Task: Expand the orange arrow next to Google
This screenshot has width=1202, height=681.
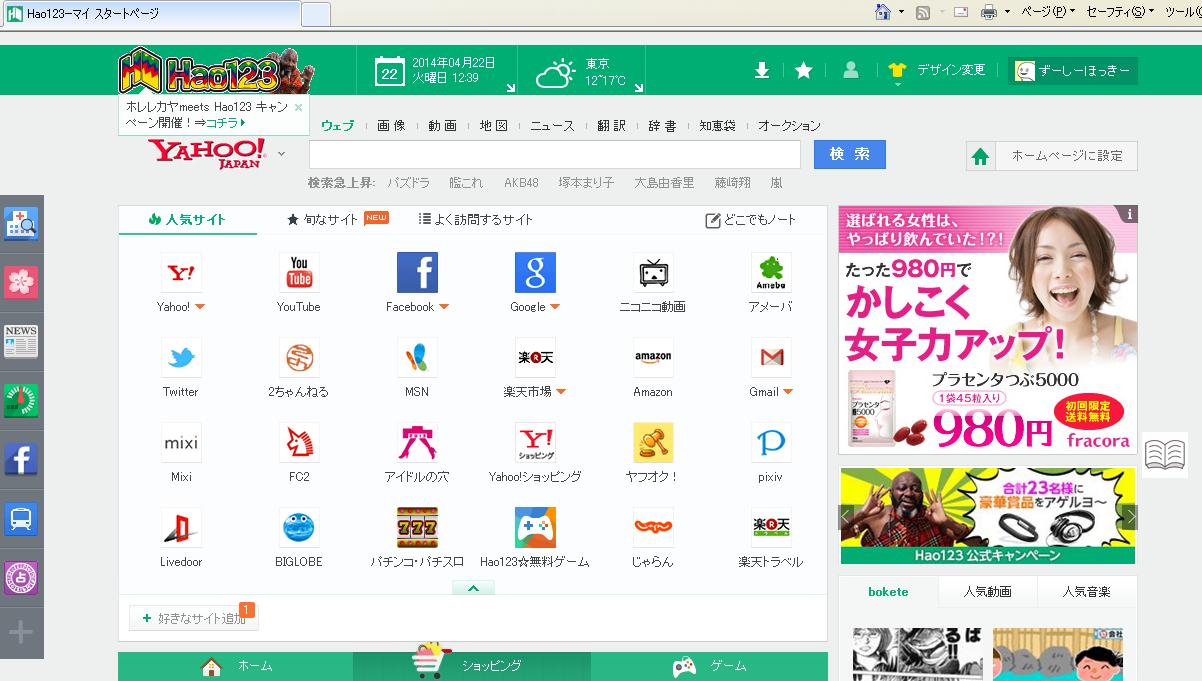Action: pyautogui.click(x=554, y=307)
